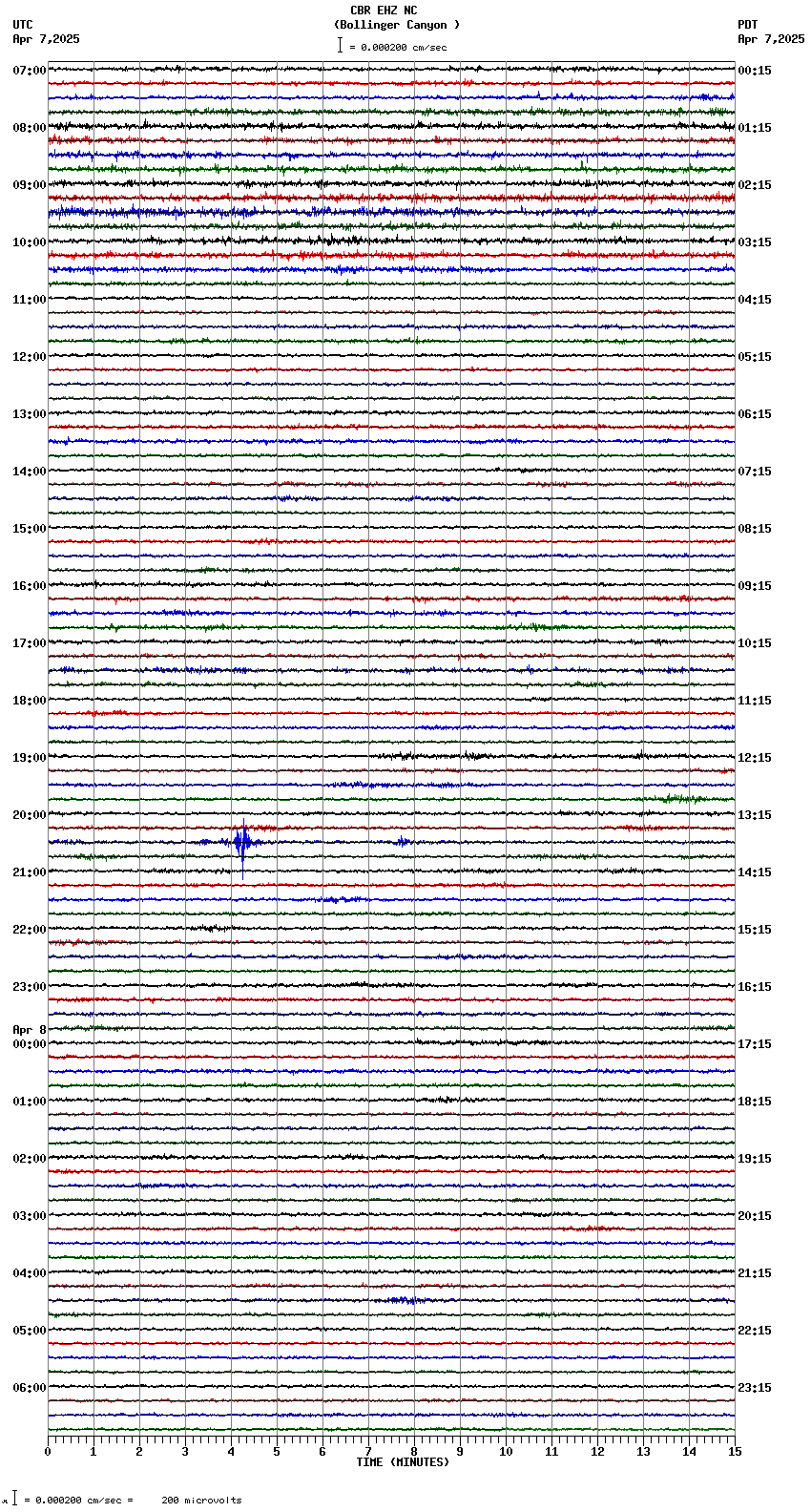Click the '14:00' UTC time label
The image size is (811, 1512).
coord(30,472)
